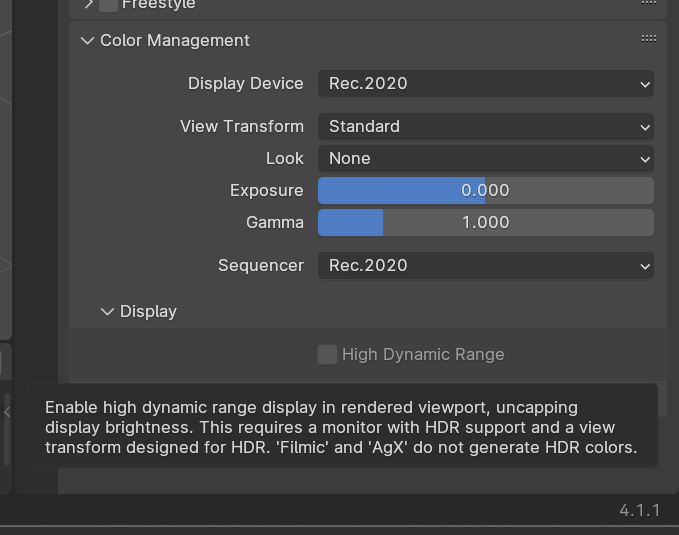
Task: Click the Exposure slider
Action: 485,191
